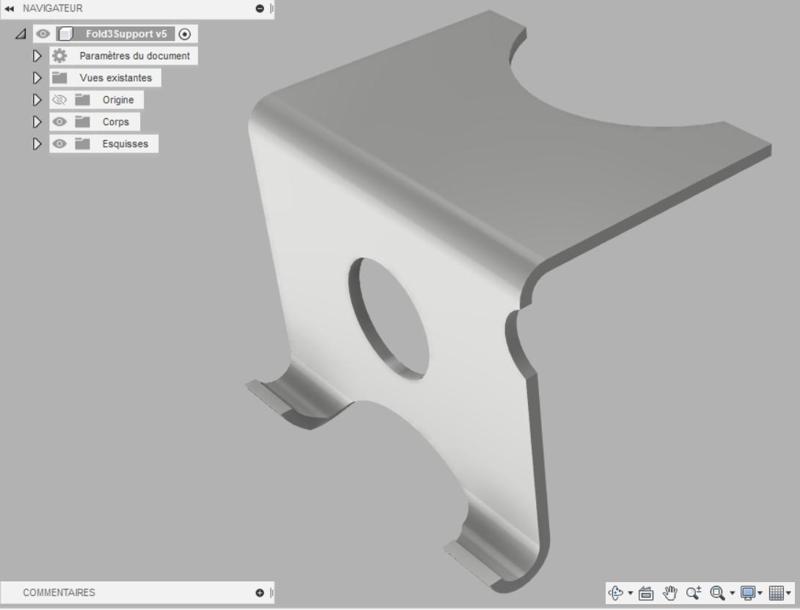The height and width of the screenshot is (610, 800).
Task: Activate the Look At tool
Action: pos(646,593)
